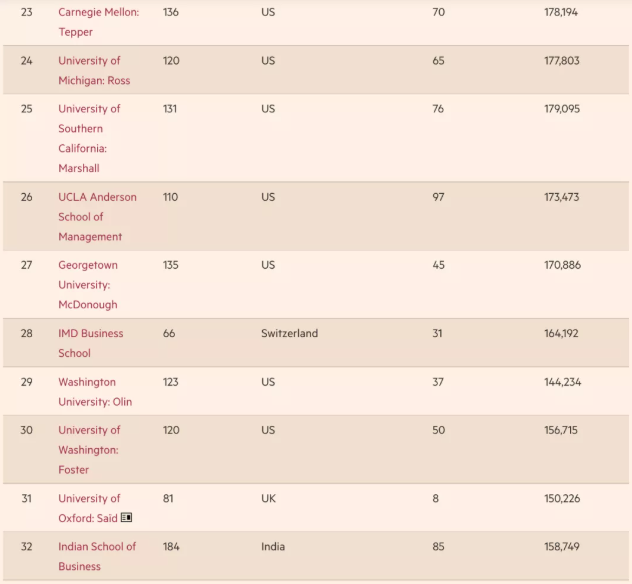Open the Carnegie Mellon: Tepper link

[x=98, y=22]
